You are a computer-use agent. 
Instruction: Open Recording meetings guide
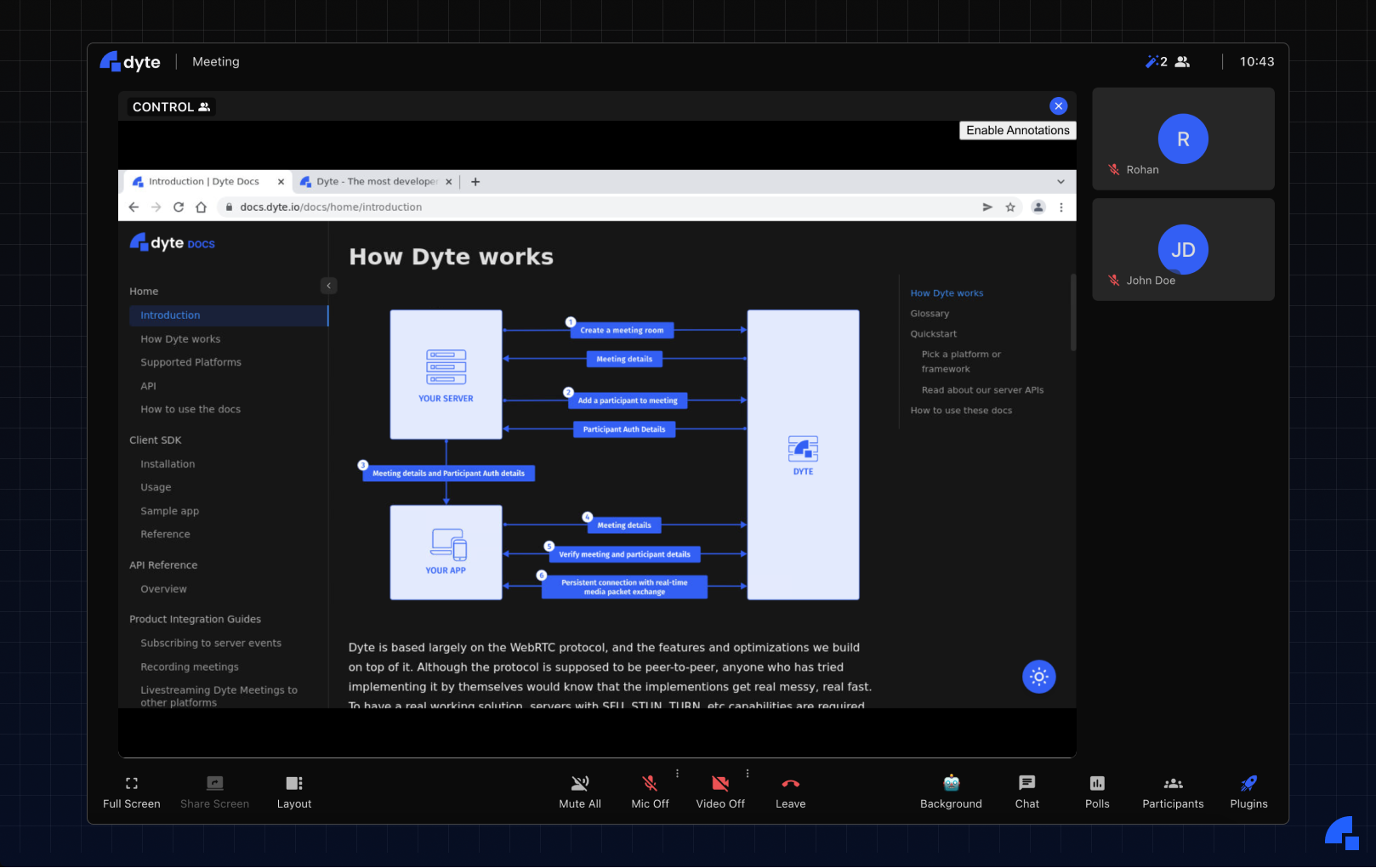point(190,667)
